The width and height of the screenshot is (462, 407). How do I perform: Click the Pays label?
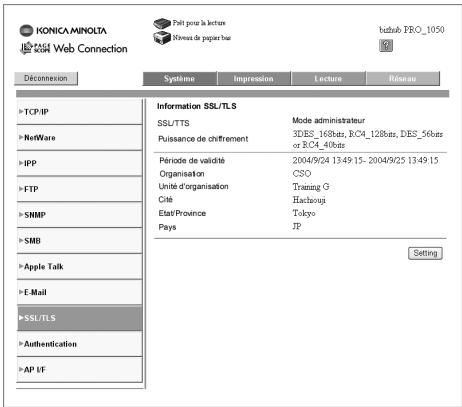pyautogui.click(x=167, y=227)
